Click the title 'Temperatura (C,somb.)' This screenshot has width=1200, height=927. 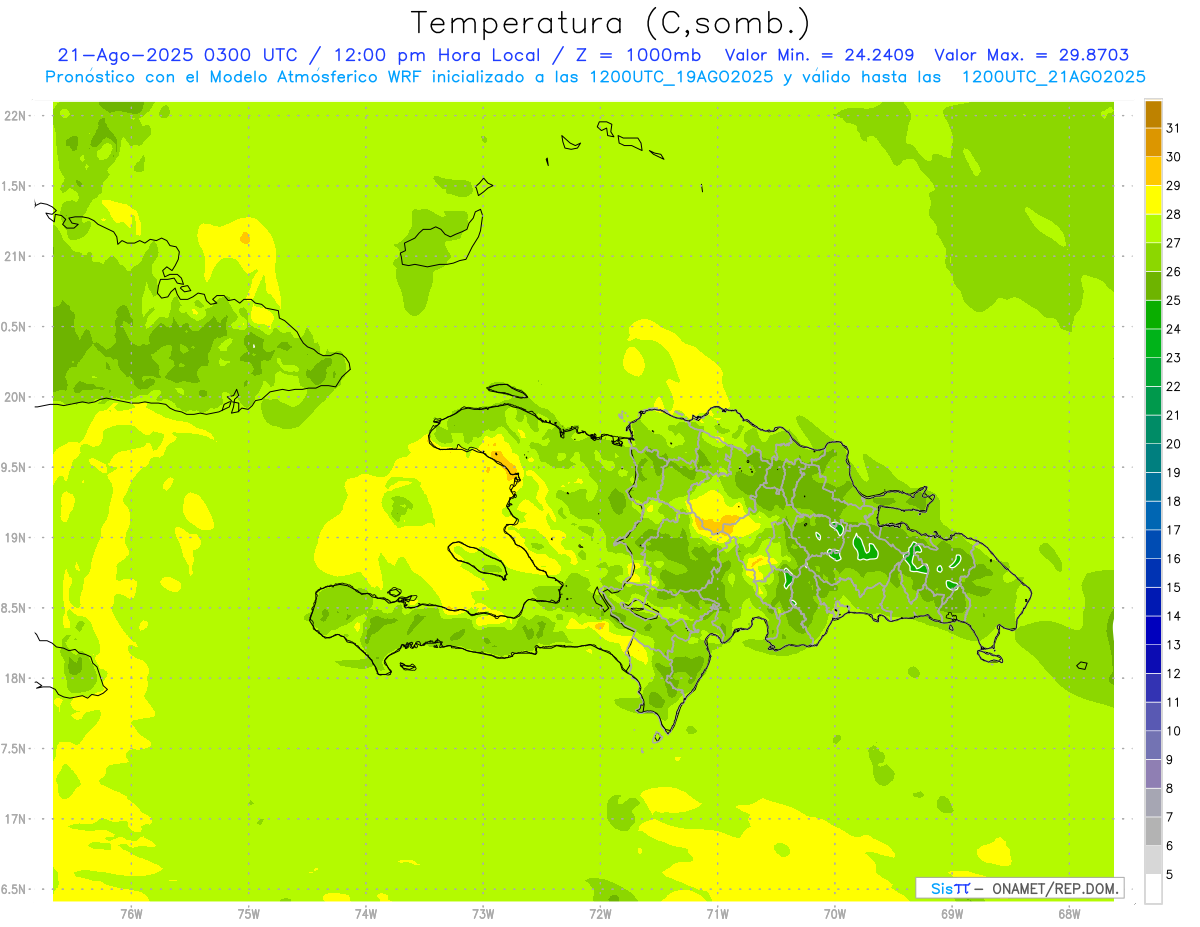point(611,23)
